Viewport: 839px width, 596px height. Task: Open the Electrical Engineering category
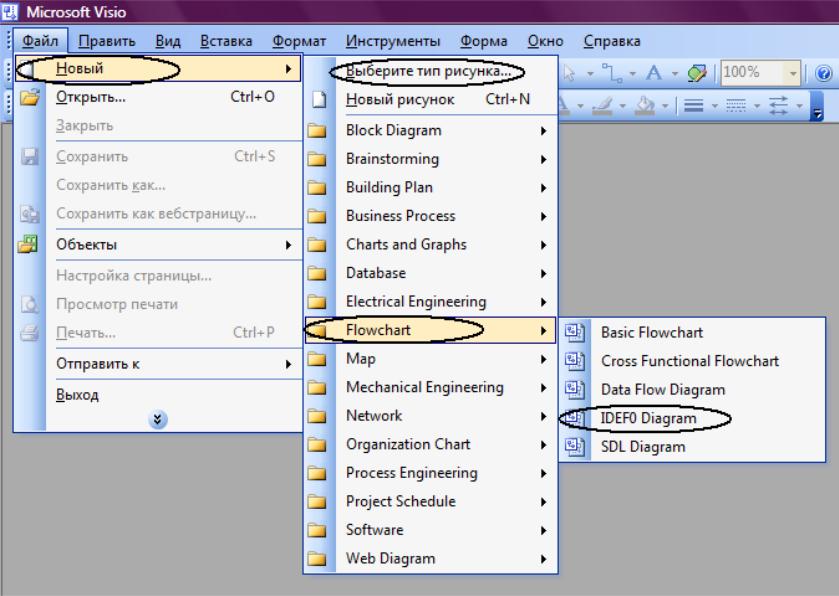[x=431, y=301]
